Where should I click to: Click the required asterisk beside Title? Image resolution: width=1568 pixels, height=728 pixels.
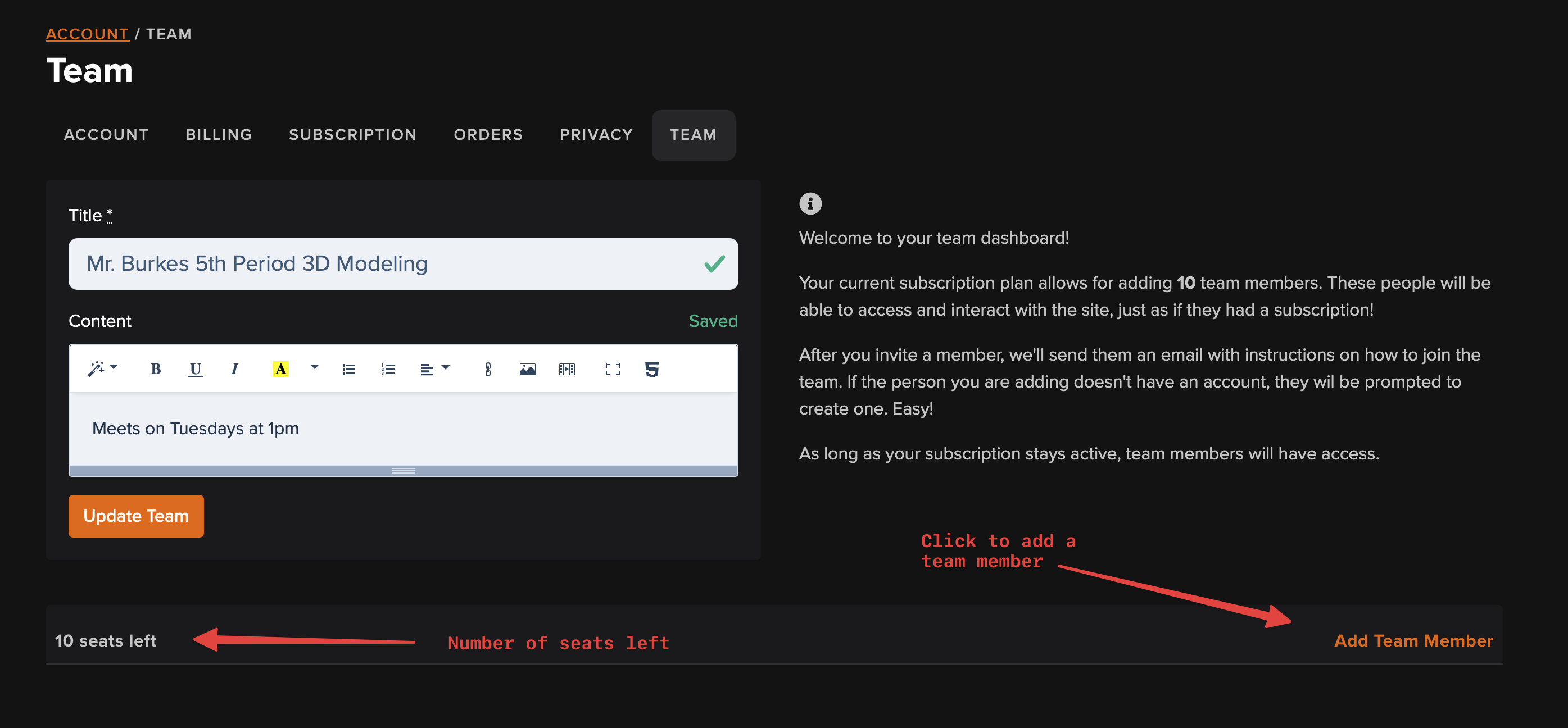coord(110,214)
